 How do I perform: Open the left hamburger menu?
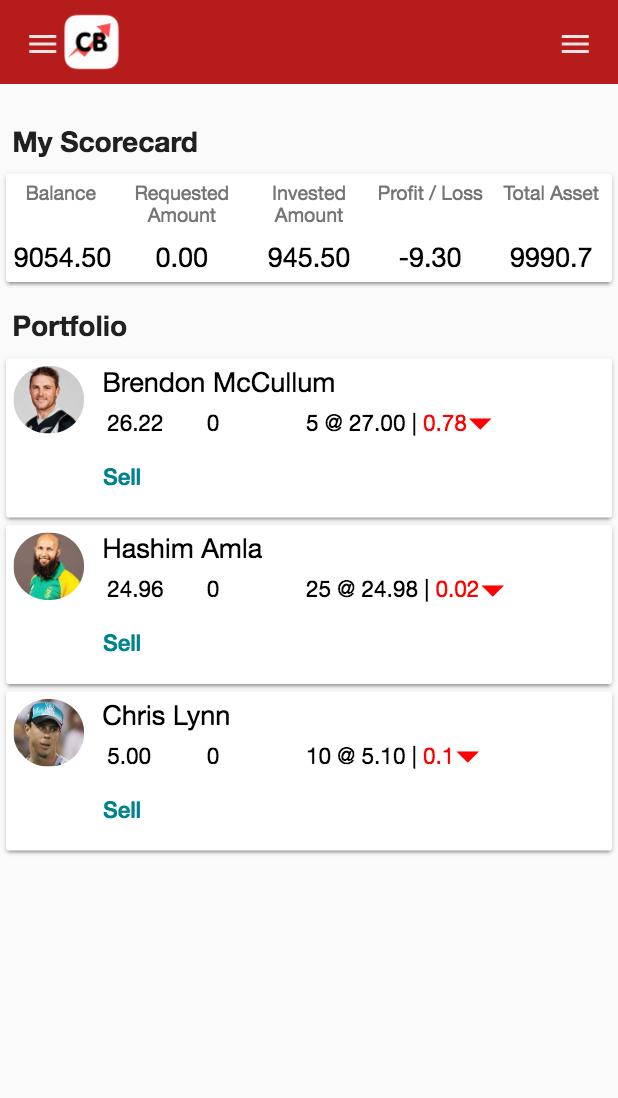tap(42, 44)
